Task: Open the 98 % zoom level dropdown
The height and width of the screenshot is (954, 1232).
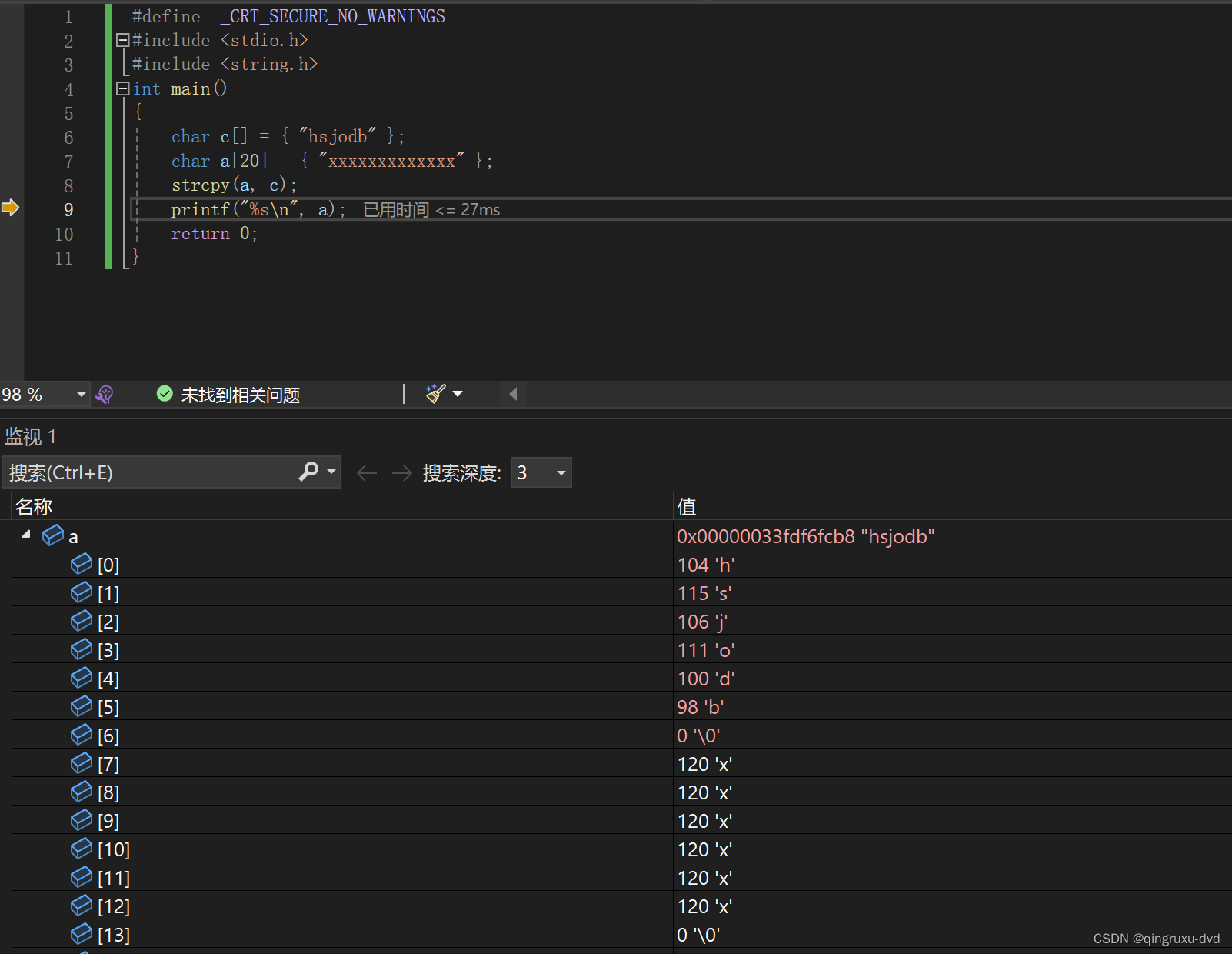Action: point(81,395)
